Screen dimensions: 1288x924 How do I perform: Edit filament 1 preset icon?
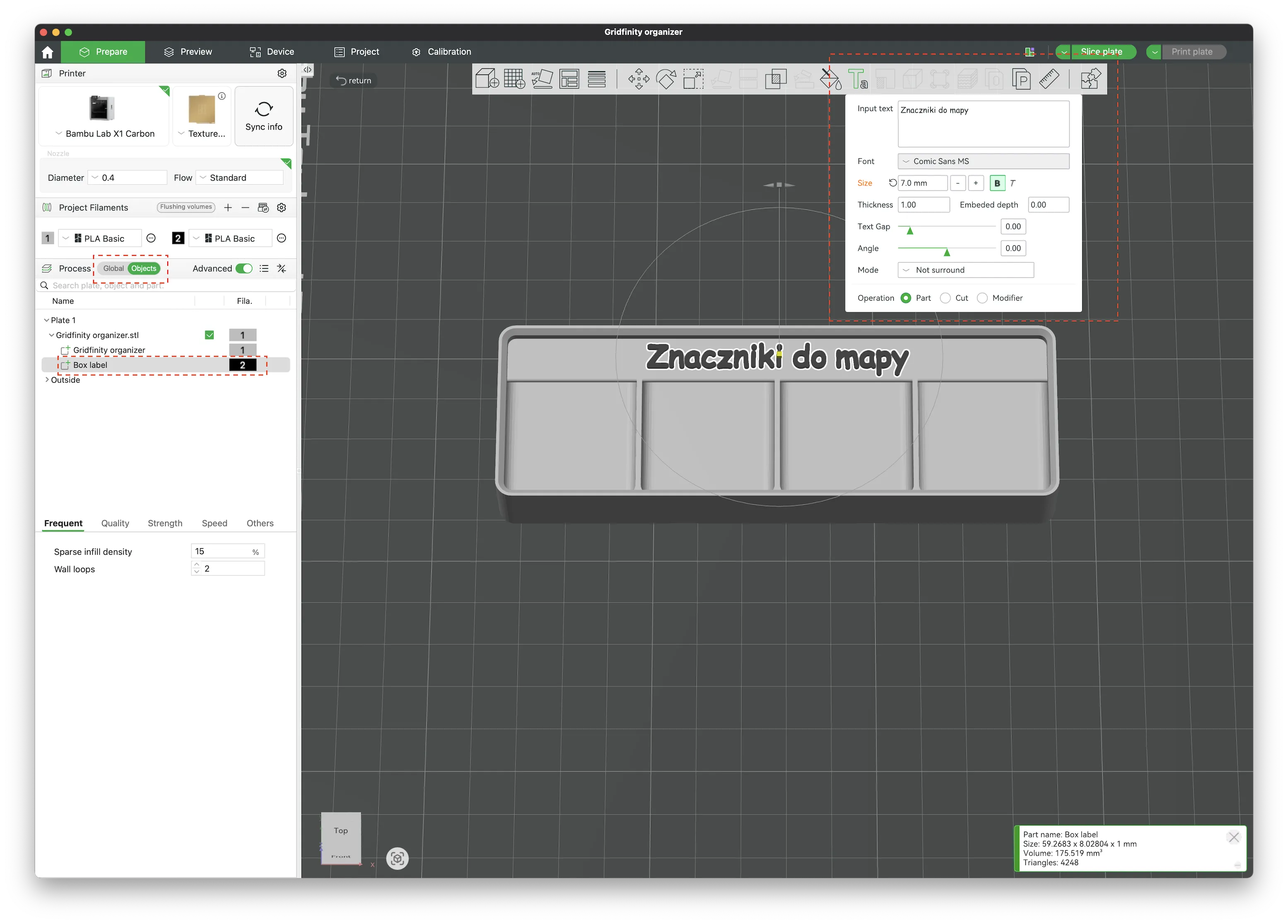[151, 239]
